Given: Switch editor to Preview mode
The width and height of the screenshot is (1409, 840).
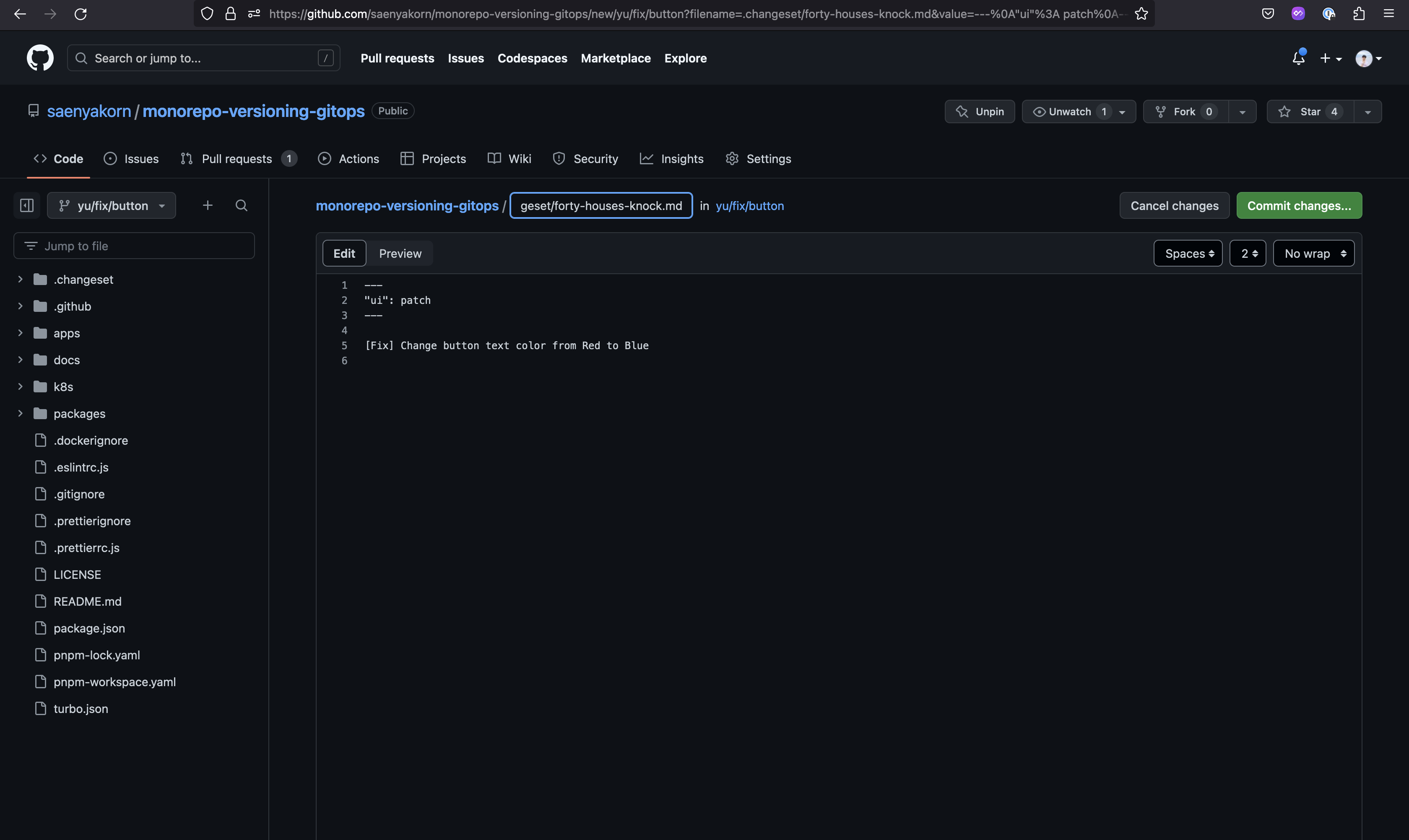Looking at the screenshot, I should pyautogui.click(x=400, y=254).
